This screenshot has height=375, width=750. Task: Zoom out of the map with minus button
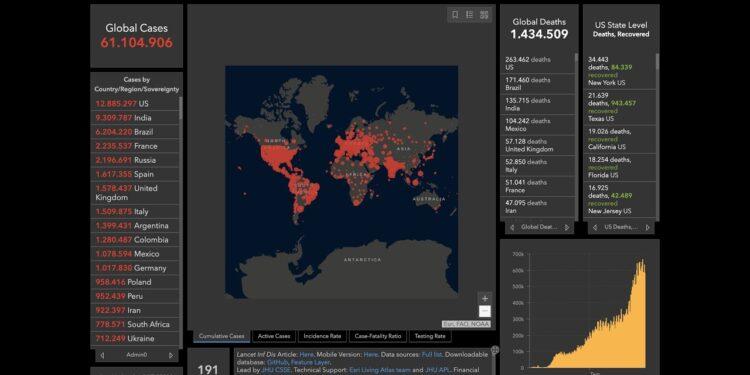coord(485,311)
